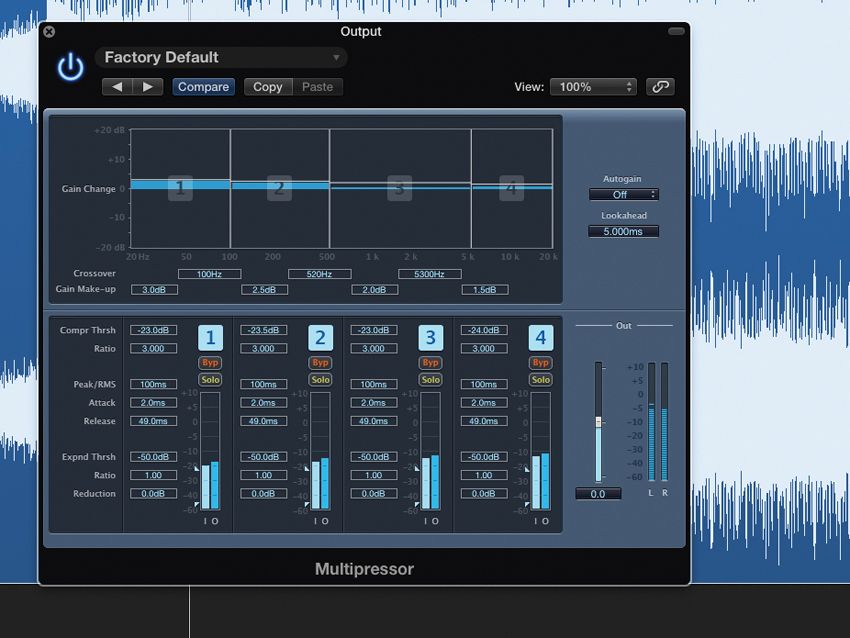Click band 4 lower threshold arrow on meter

[x=527, y=505]
